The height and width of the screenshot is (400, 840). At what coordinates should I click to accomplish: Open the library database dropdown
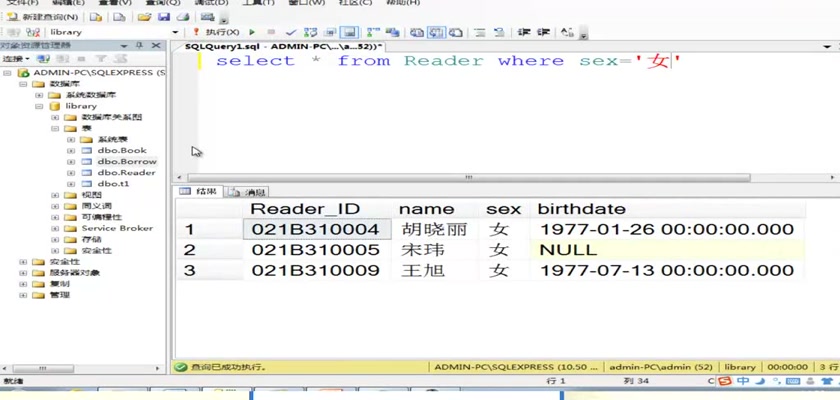point(175,32)
